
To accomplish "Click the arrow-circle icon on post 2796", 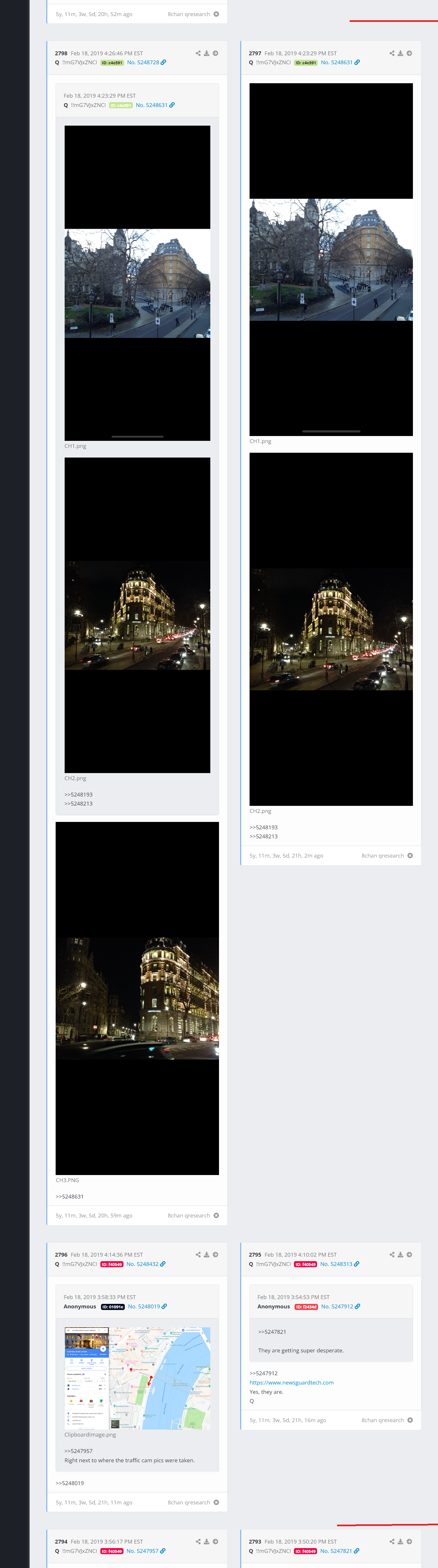I will click(x=216, y=1254).
